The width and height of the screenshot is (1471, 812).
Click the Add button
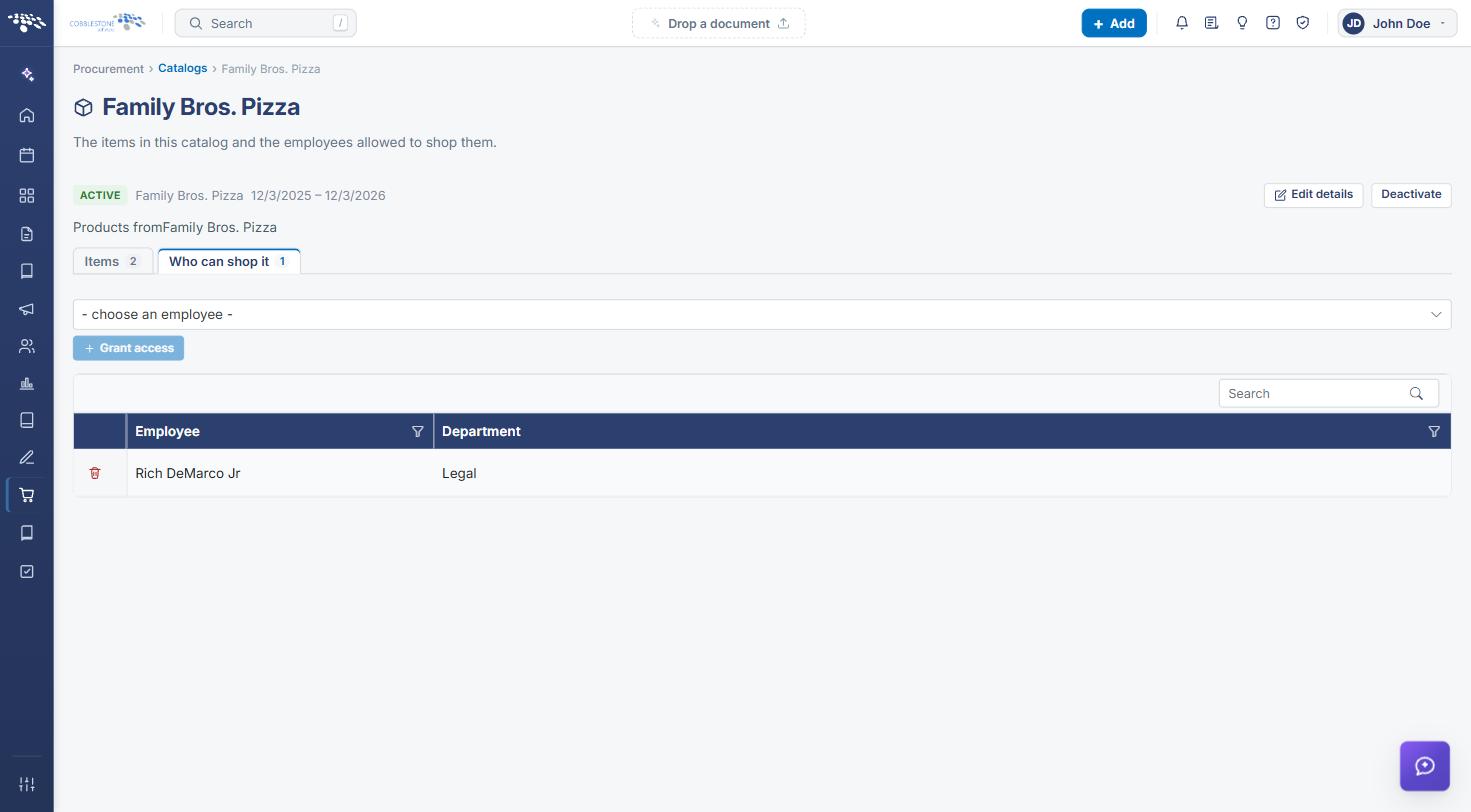(x=1114, y=23)
